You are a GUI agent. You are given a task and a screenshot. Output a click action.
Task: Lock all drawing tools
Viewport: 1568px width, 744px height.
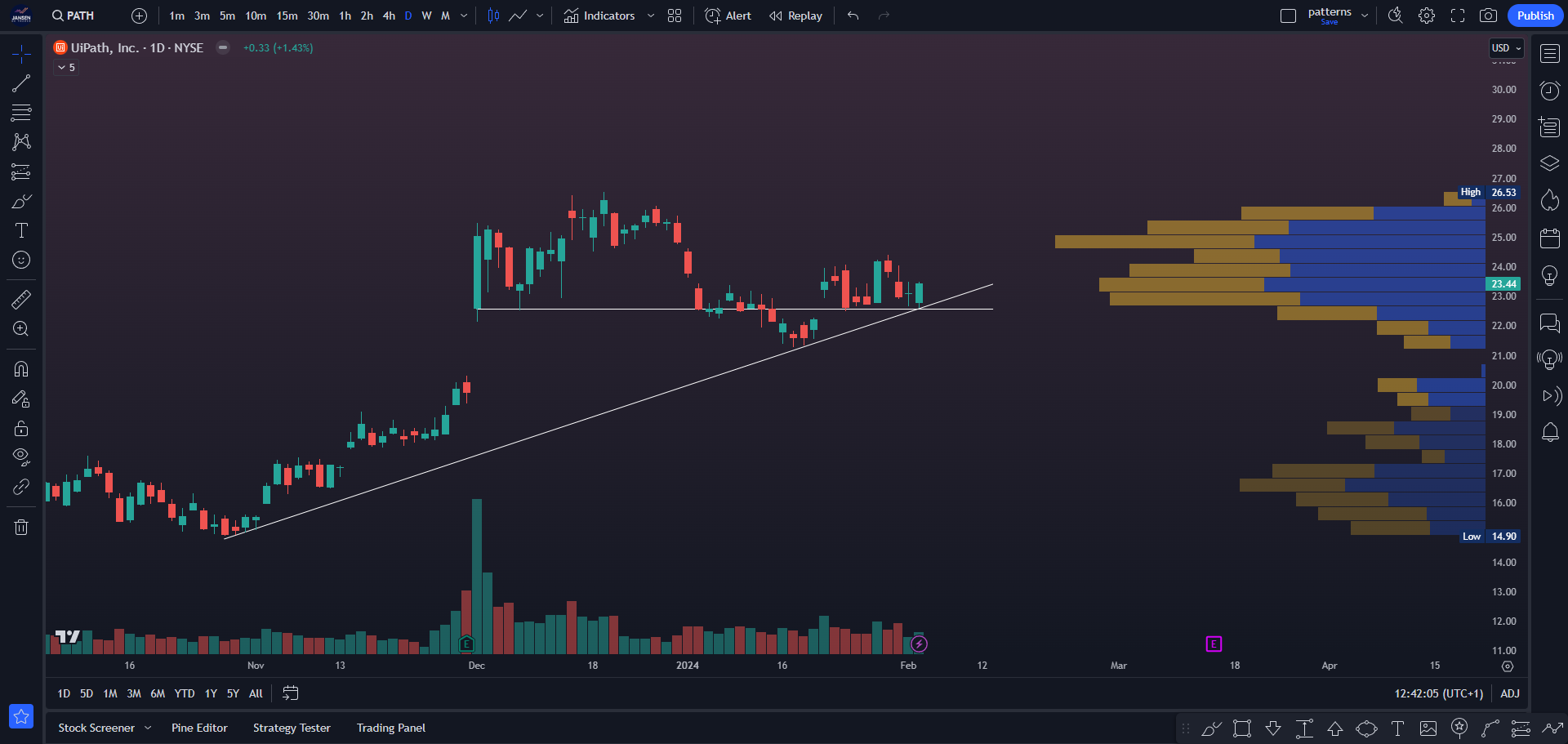coord(21,428)
